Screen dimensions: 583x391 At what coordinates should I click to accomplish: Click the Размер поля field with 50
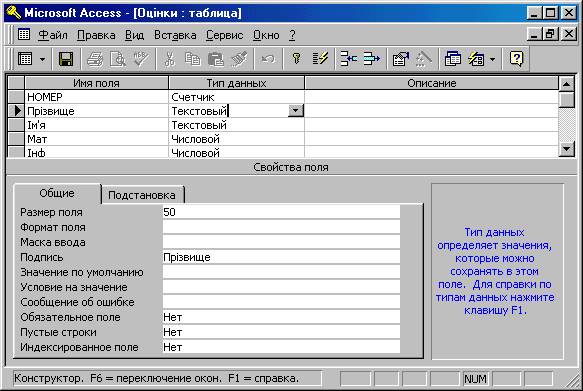(x=281, y=212)
